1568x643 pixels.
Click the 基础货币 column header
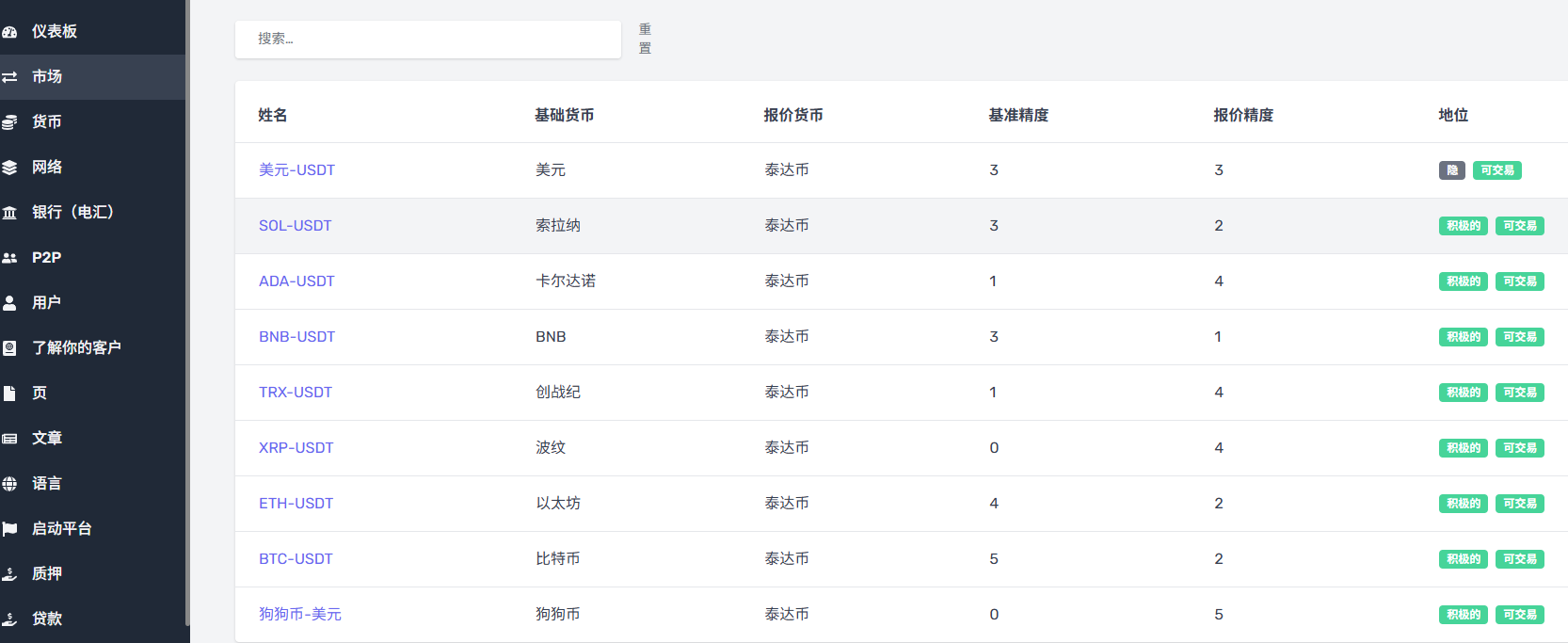click(x=565, y=115)
